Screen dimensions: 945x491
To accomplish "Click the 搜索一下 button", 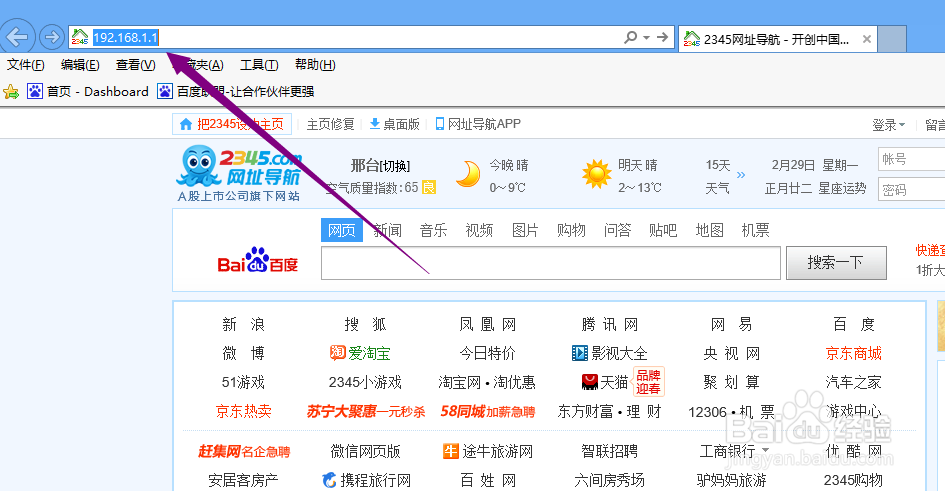I will point(836,263).
